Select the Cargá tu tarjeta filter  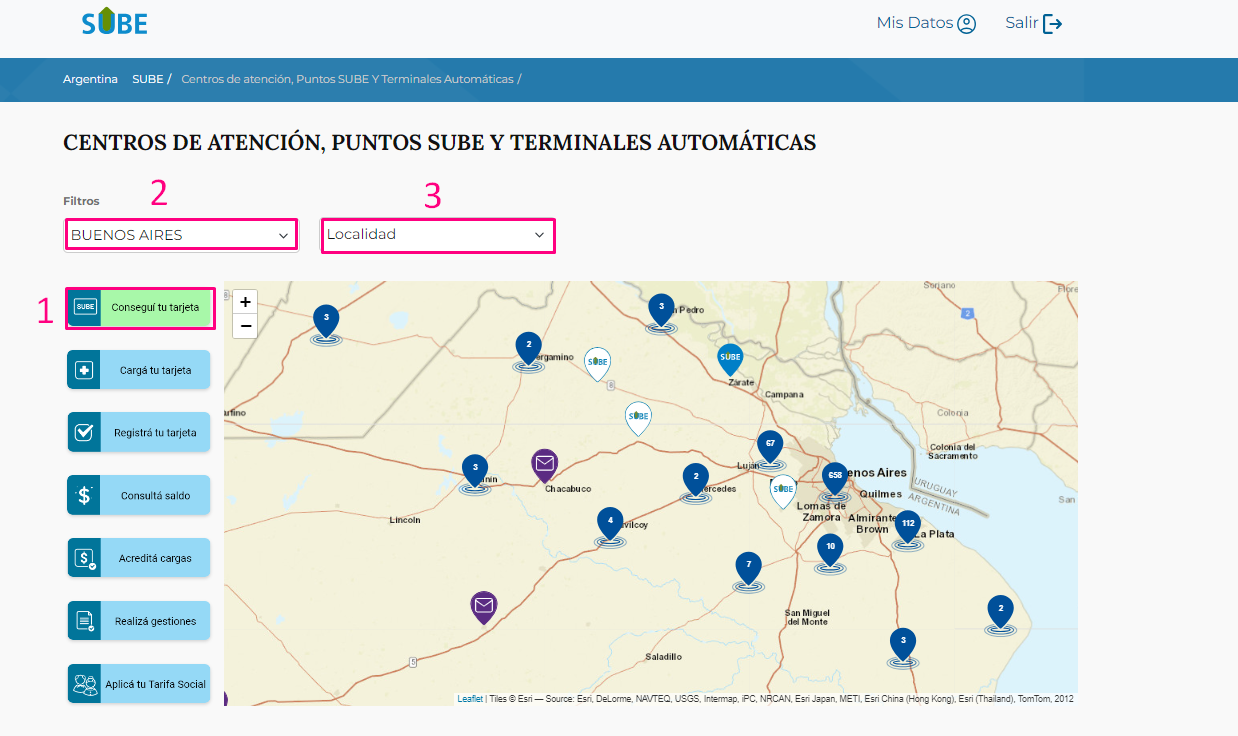pyautogui.click(x=139, y=370)
